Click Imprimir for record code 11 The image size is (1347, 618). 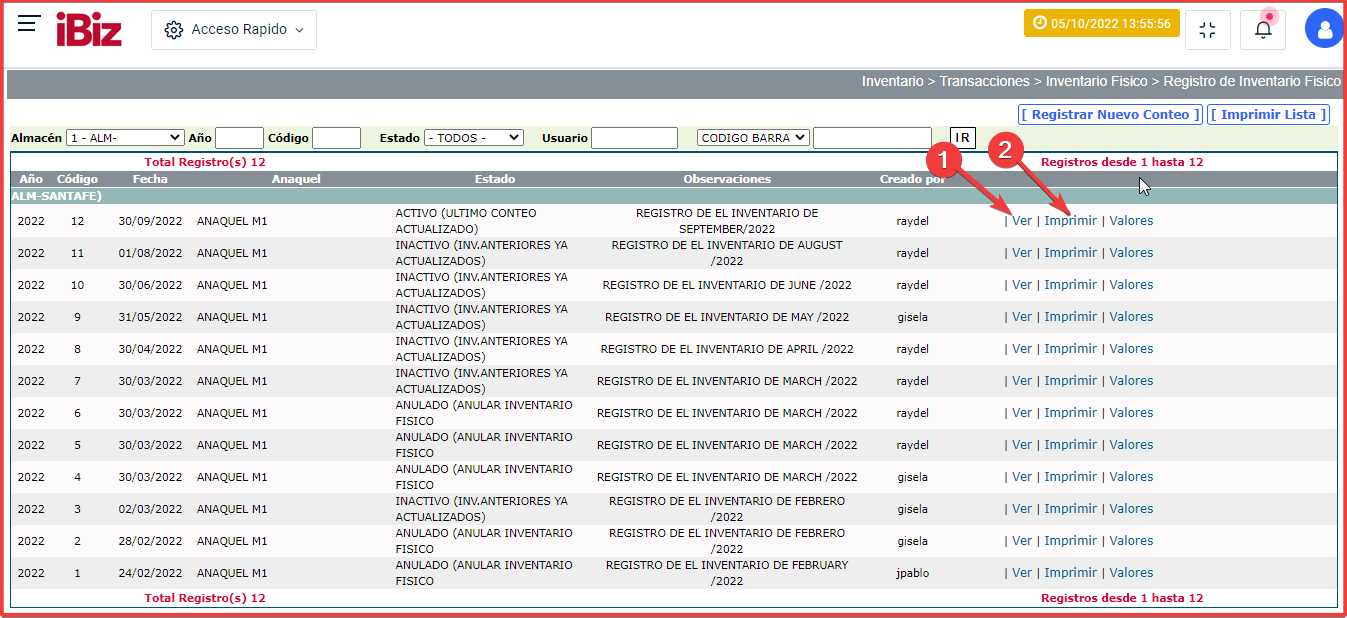click(1070, 253)
